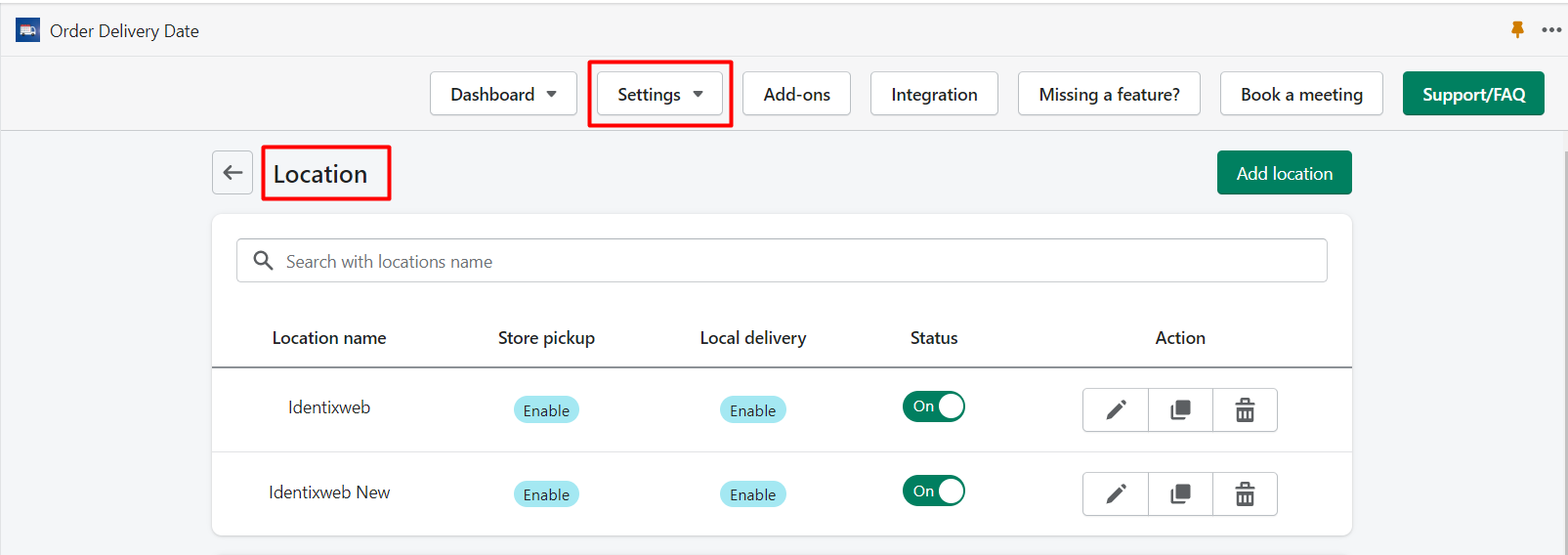
Task: Delete the Identixweb New location
Action: [x=1245, y=493]
